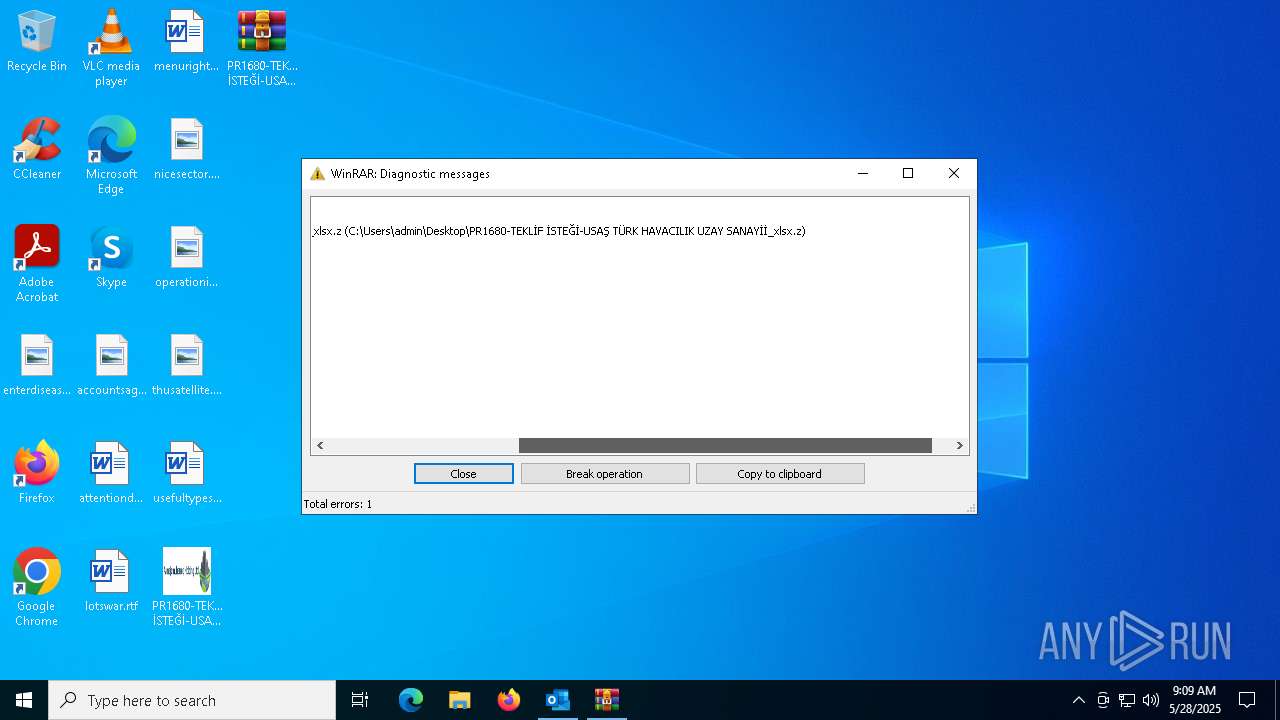This screenshot has width=1280, height=720.
Task: Select the operationi image file icon
Action: pyautogui.click(x=186, y=258)
